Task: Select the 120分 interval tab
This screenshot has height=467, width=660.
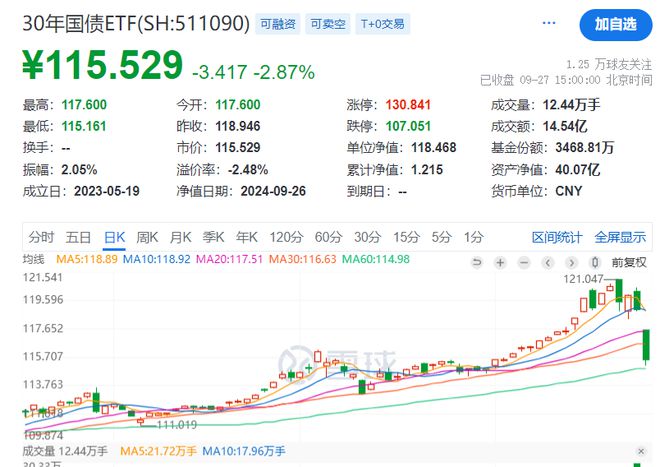Action: tap(286, 237)
